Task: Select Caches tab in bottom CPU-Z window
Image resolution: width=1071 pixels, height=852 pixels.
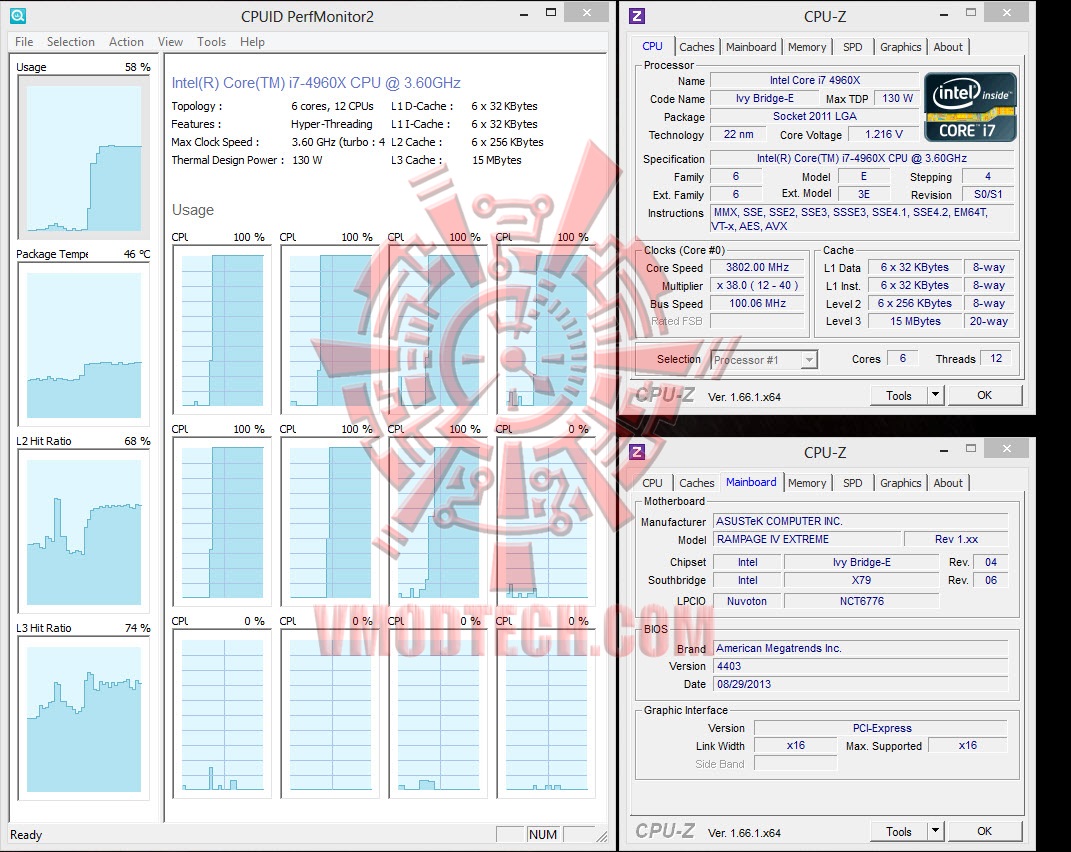Action: (697, 482)
